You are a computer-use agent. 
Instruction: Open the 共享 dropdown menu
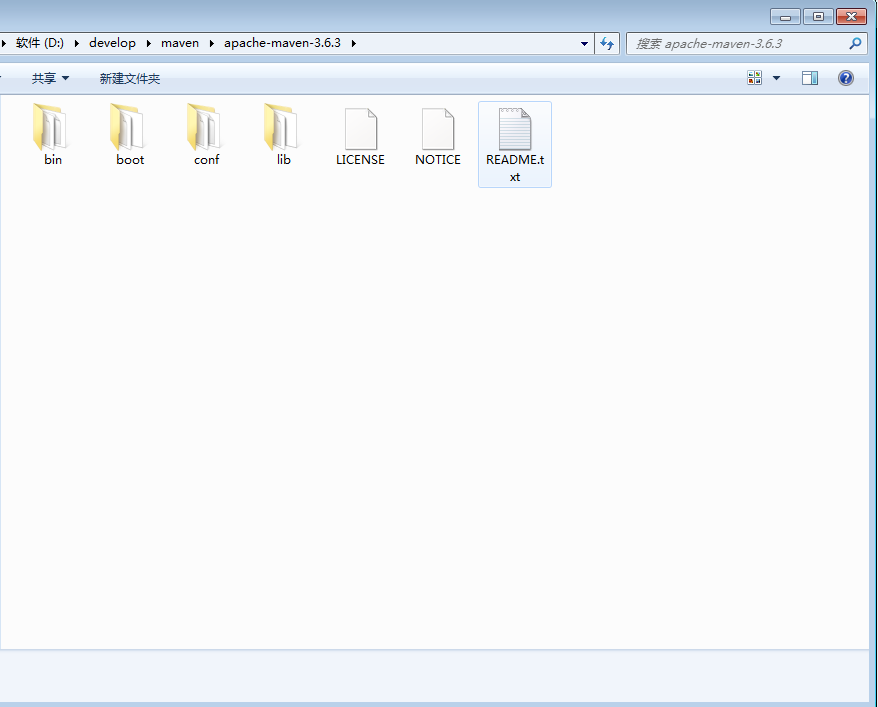pyautogui.click(x=50, y=78)
